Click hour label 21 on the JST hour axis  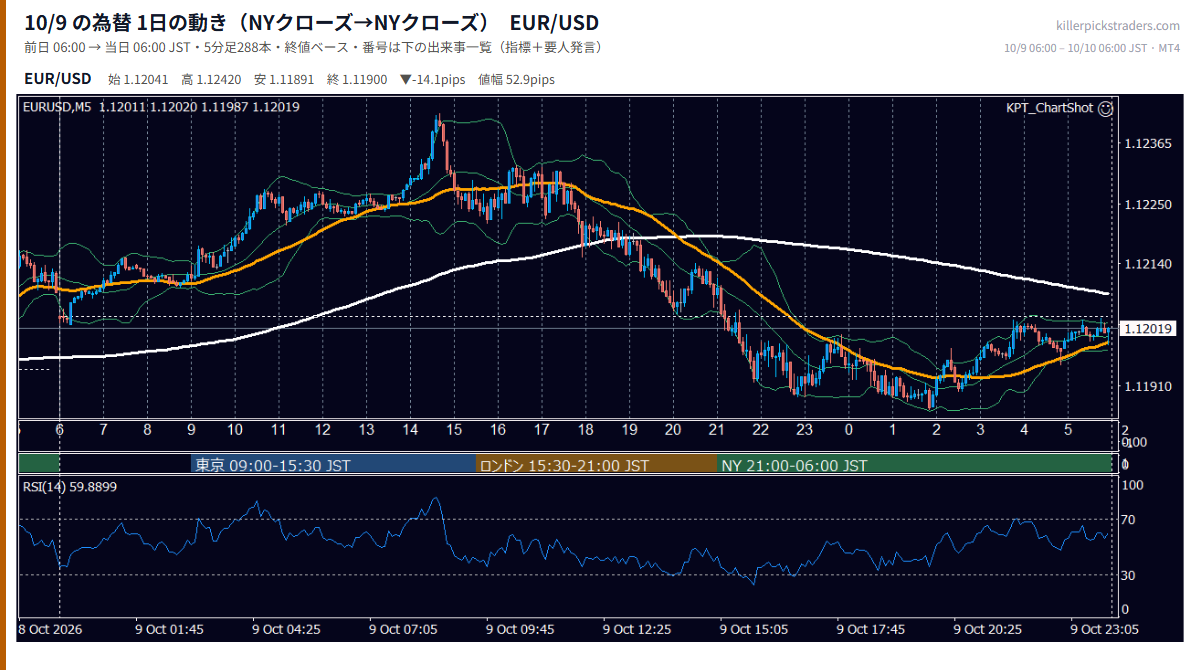[716, 430]
